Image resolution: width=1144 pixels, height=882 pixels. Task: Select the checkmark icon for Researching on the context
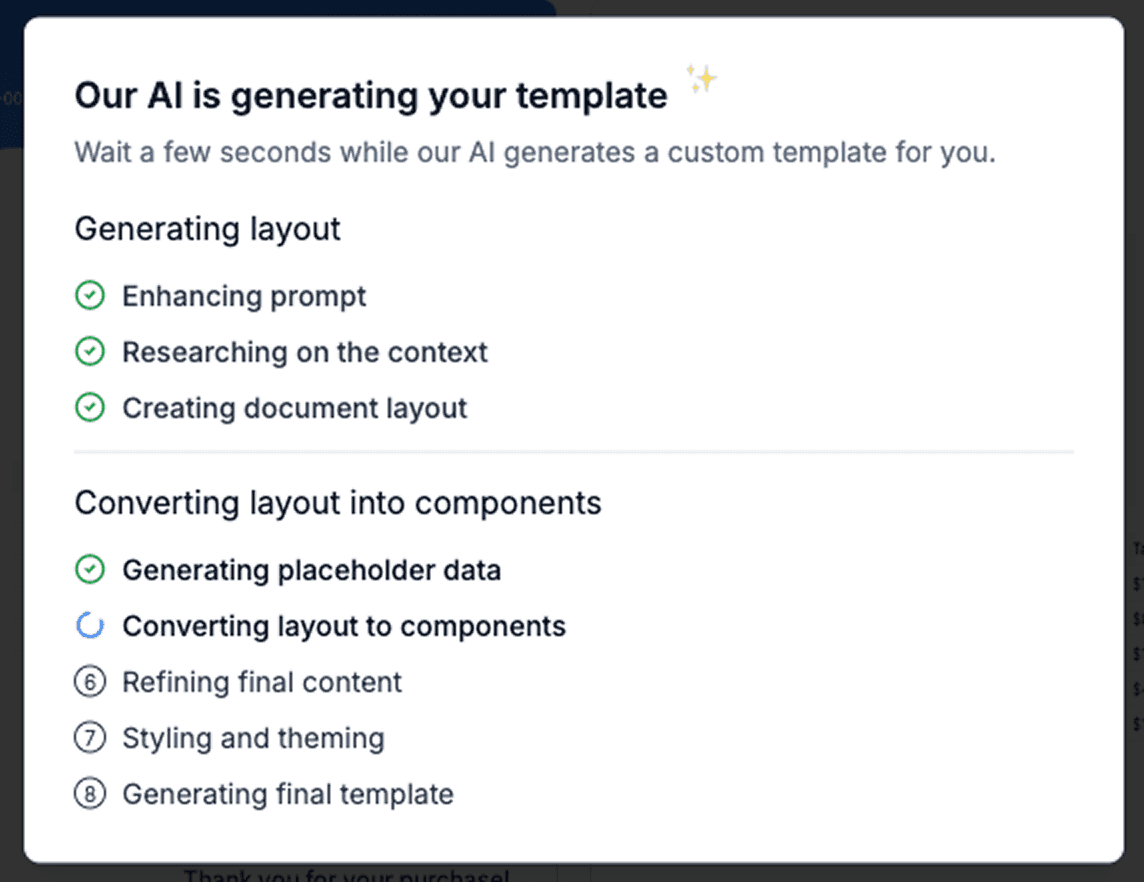(89, 351)
